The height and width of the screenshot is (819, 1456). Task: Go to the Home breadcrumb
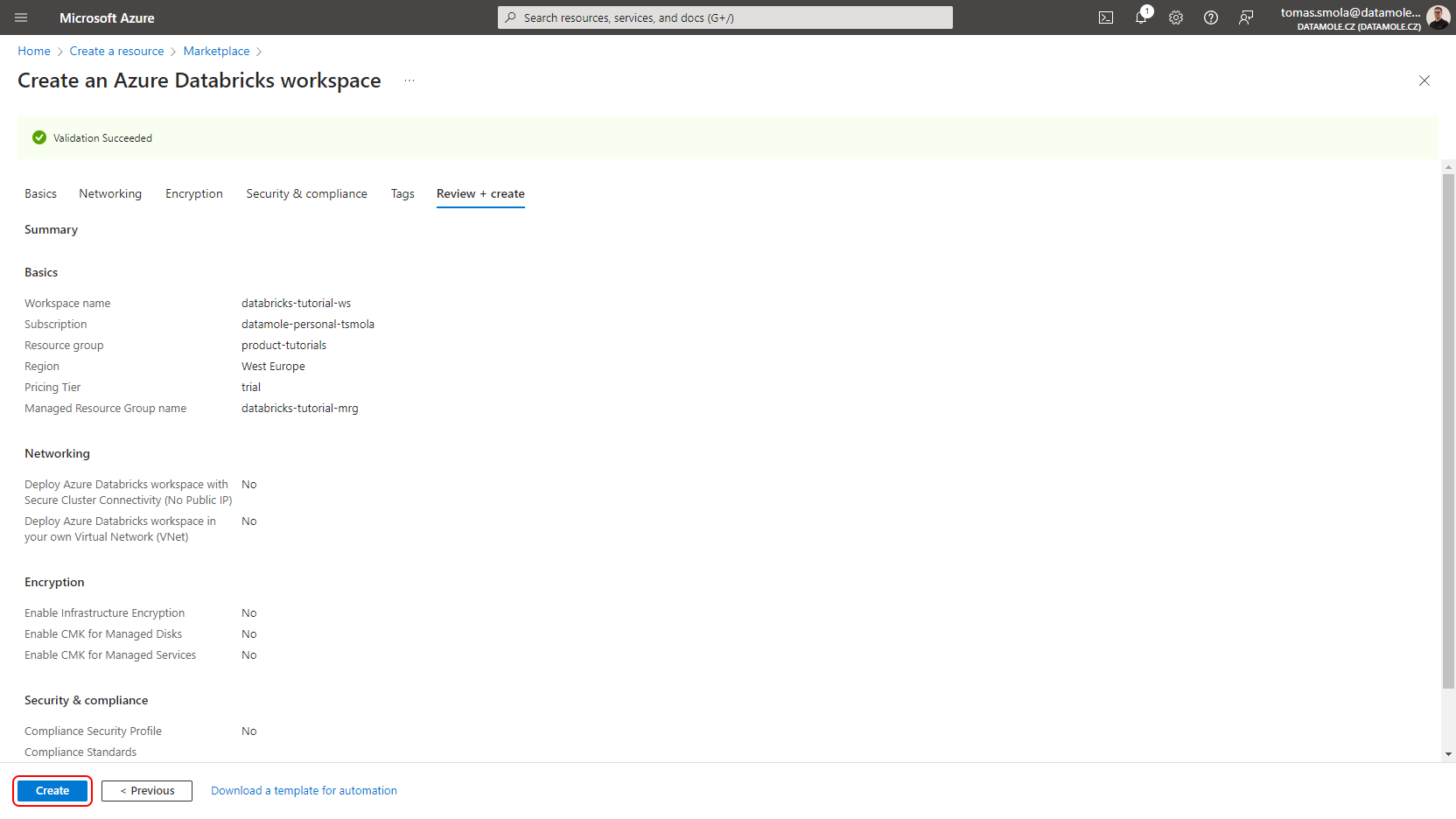pos(34,51)
